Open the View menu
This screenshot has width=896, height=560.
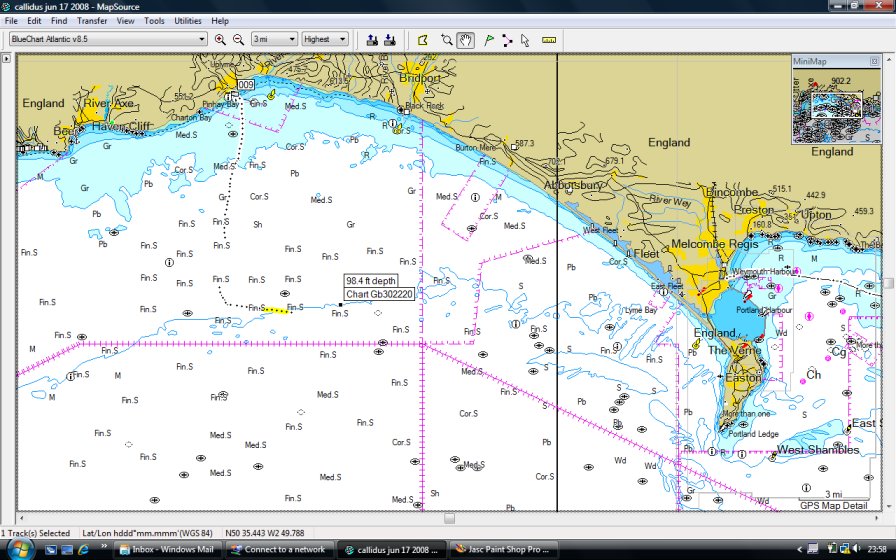point(125,21)
